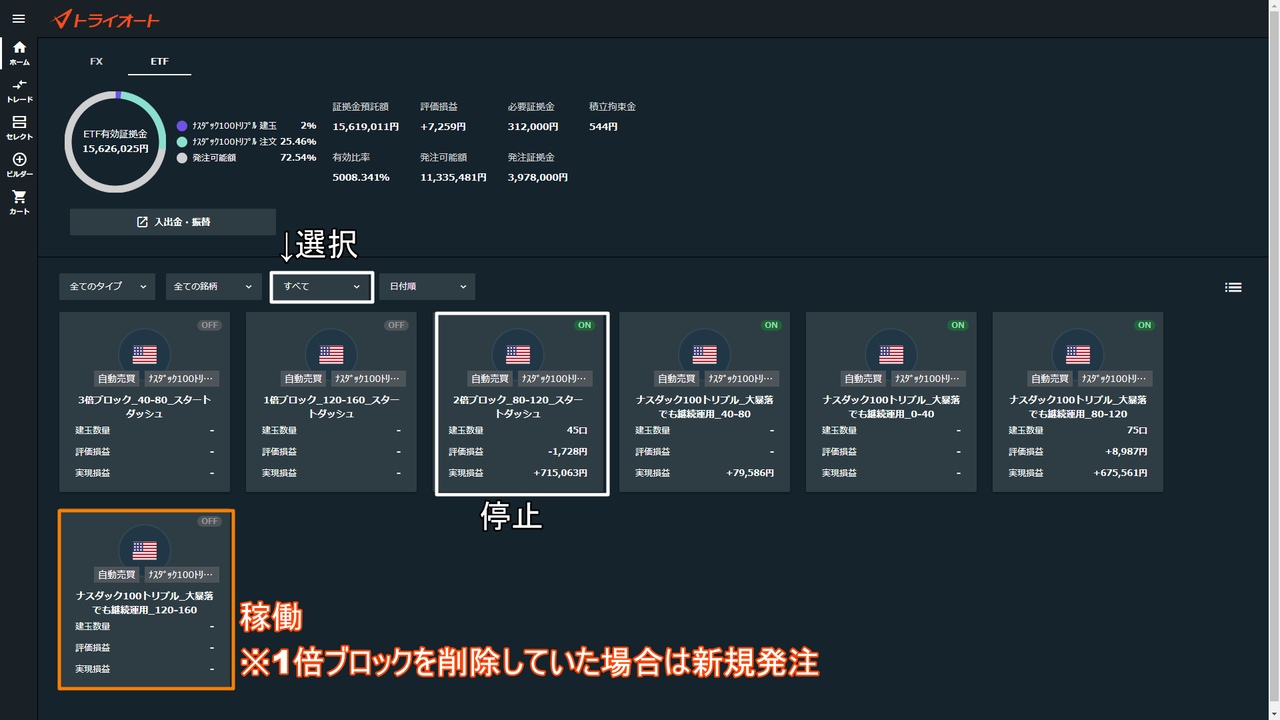This screenshot has height=720, width=1280.
Task: Click 自動売買 tag on 3倍ブロック_40-80 card
Action: pos(117,379)
